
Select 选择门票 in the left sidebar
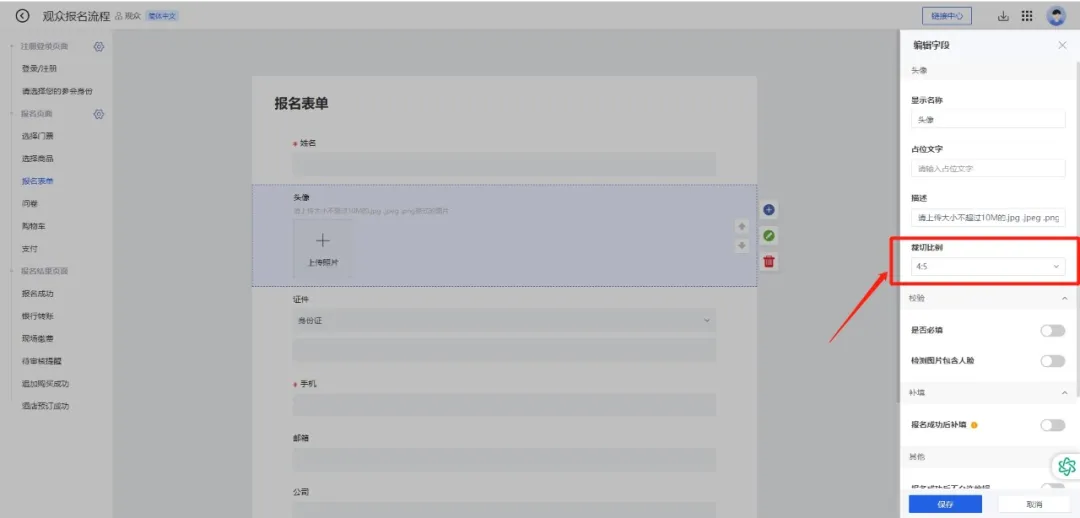click(38, 136)
